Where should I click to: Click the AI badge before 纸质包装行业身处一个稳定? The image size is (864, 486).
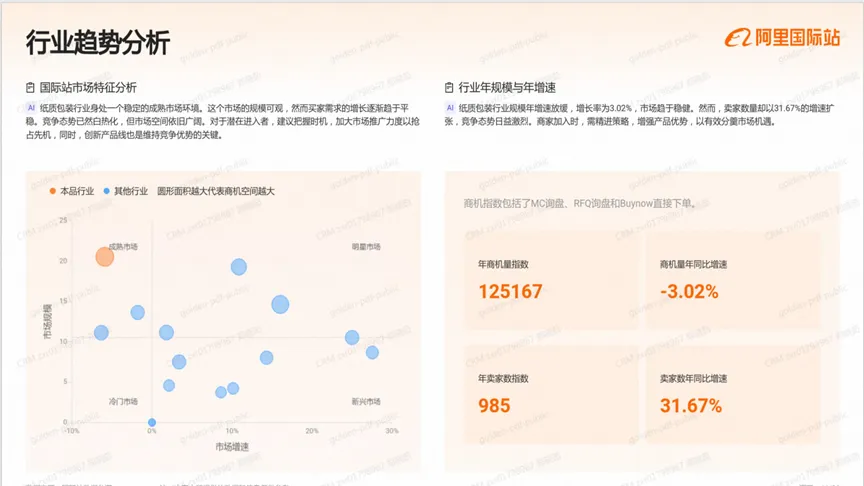point(31,108)
